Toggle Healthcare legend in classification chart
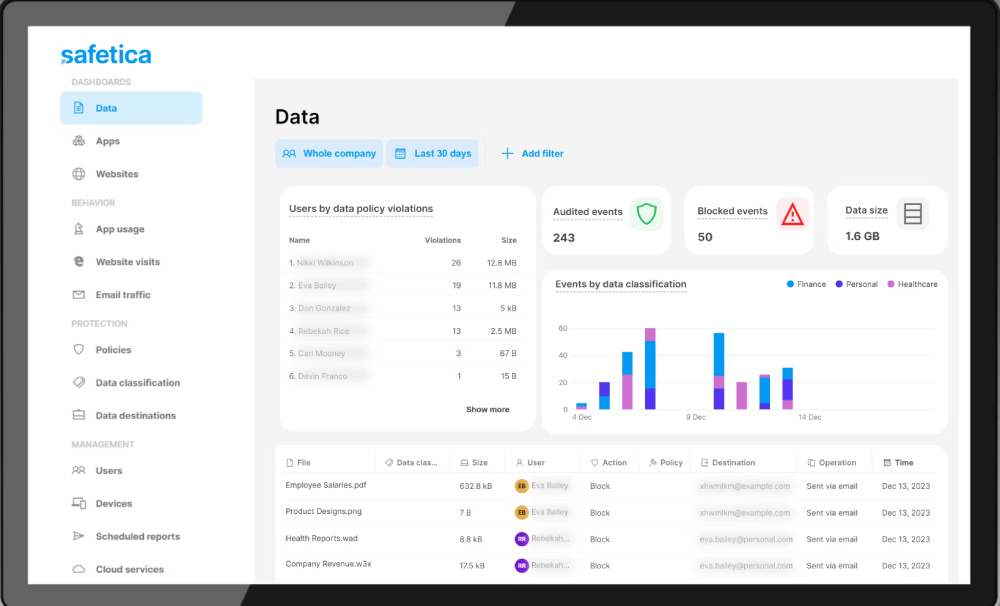Image resolution: width=1000 pixels, height=606 pixels. [911, 284]
